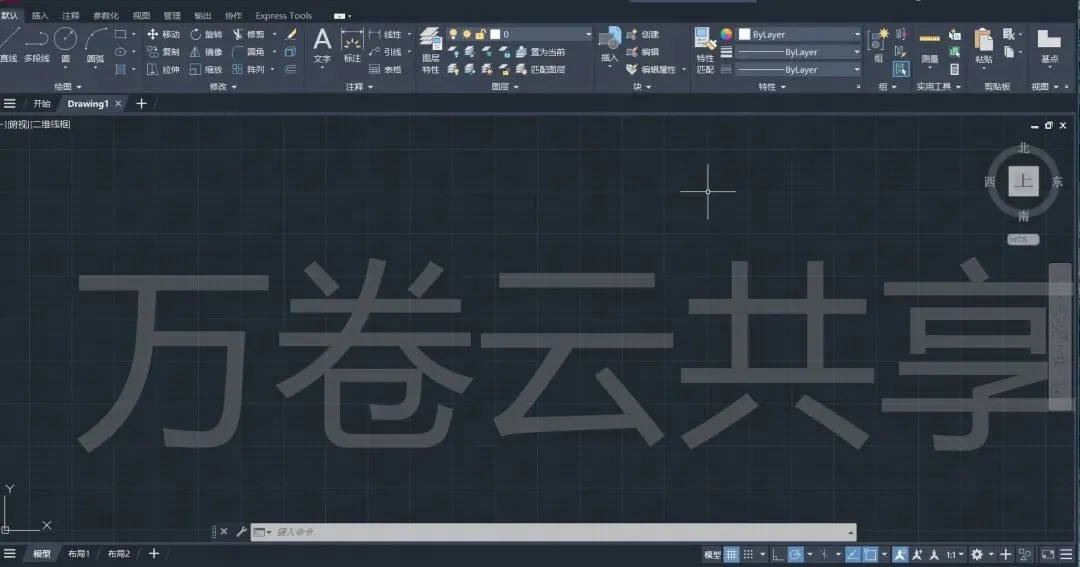Viewport: 1080px width, 567px height.
Task: Toggle snap mode dotted-grid icon
Action: (748, 554)
